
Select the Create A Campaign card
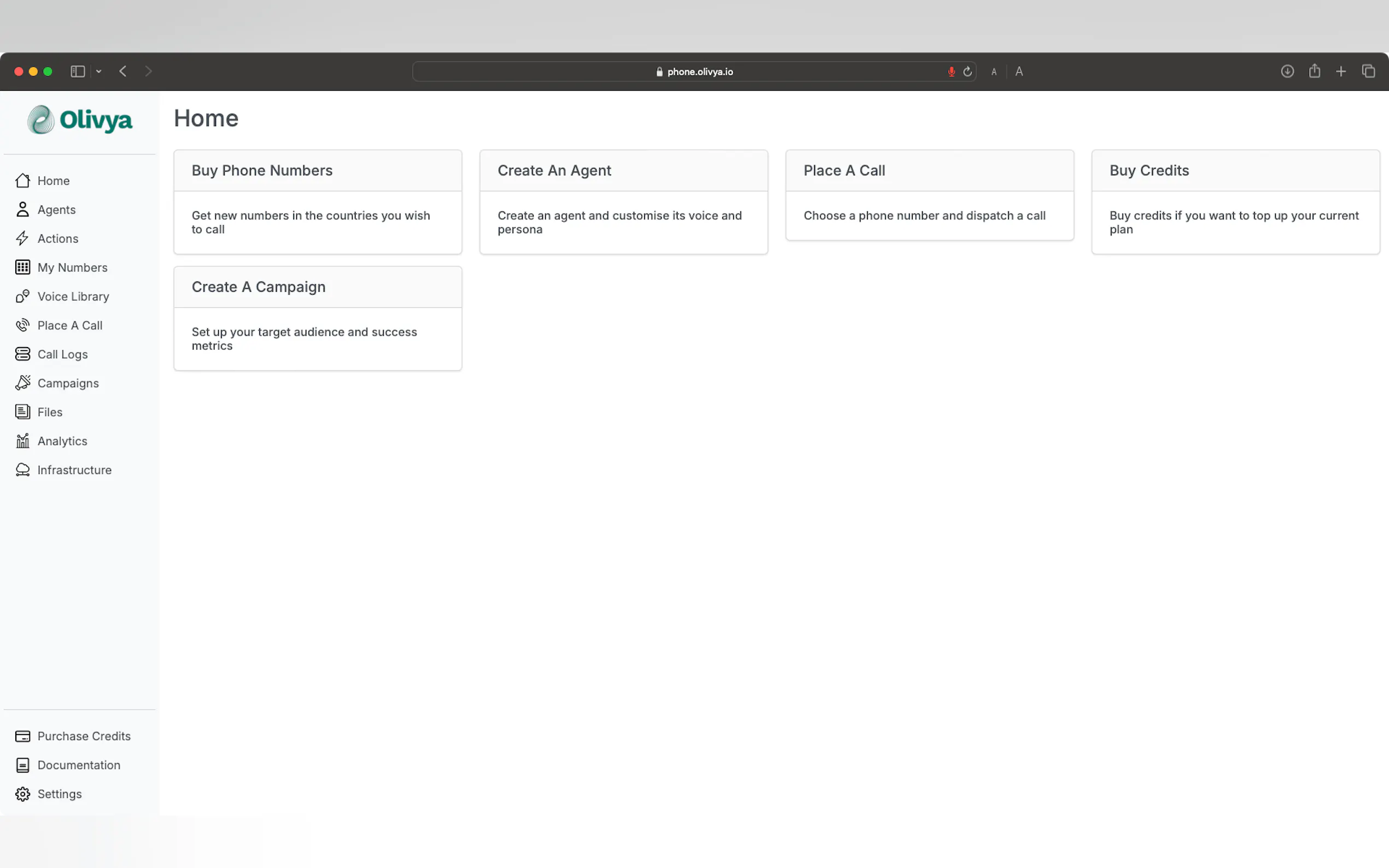pos(318,318)
